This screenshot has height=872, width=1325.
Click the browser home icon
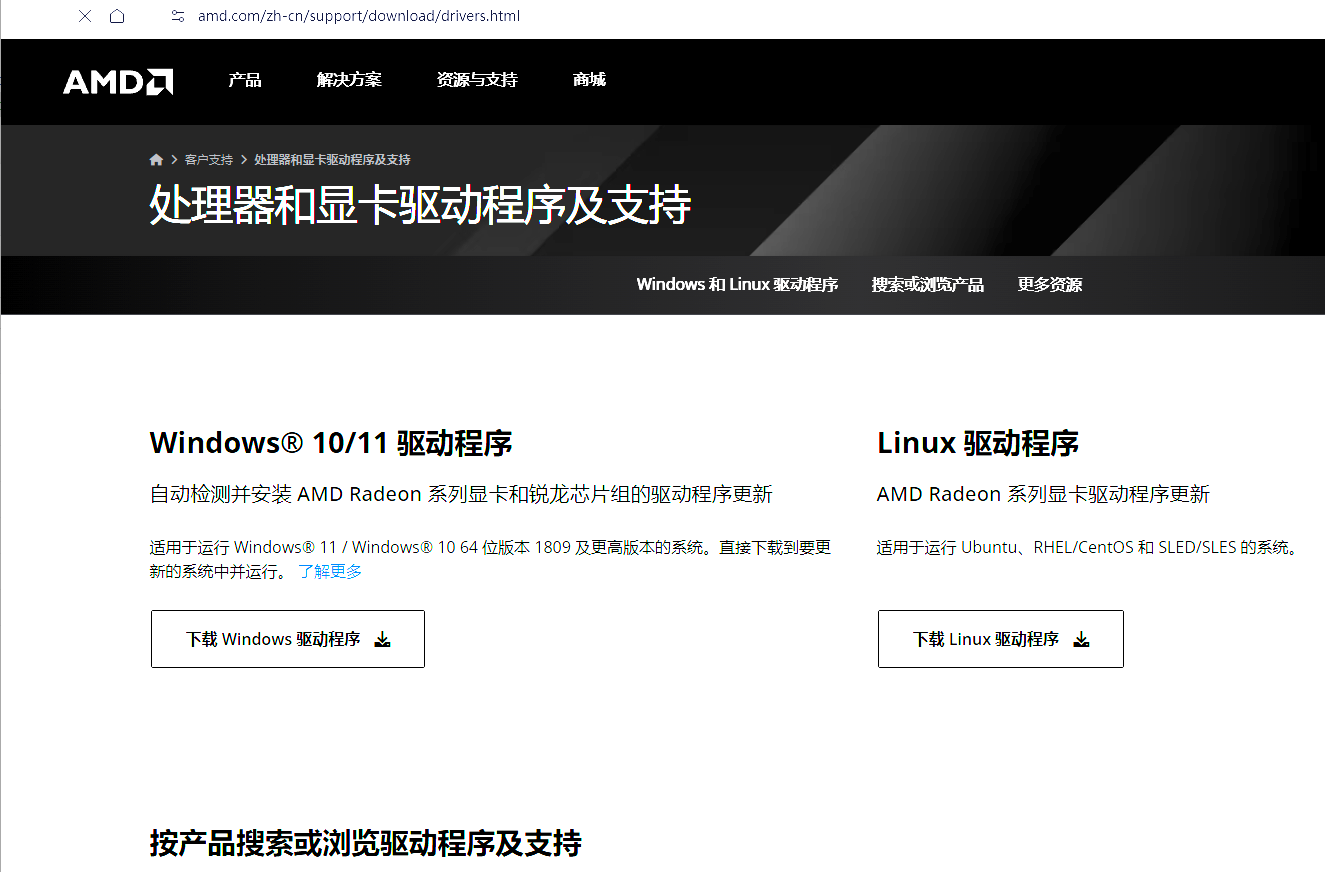(117, 16)
